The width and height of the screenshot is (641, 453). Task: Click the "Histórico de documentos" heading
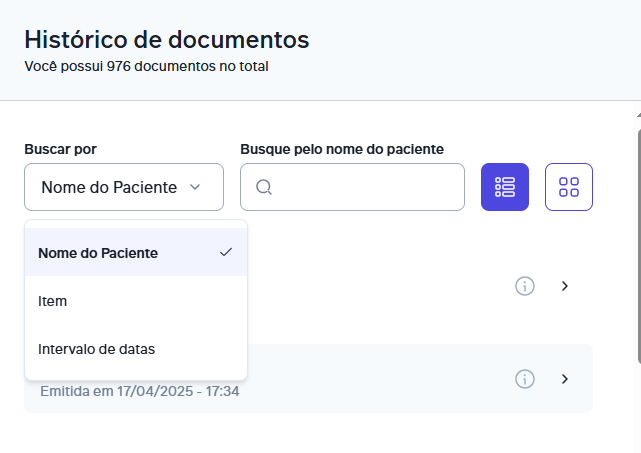167,40
